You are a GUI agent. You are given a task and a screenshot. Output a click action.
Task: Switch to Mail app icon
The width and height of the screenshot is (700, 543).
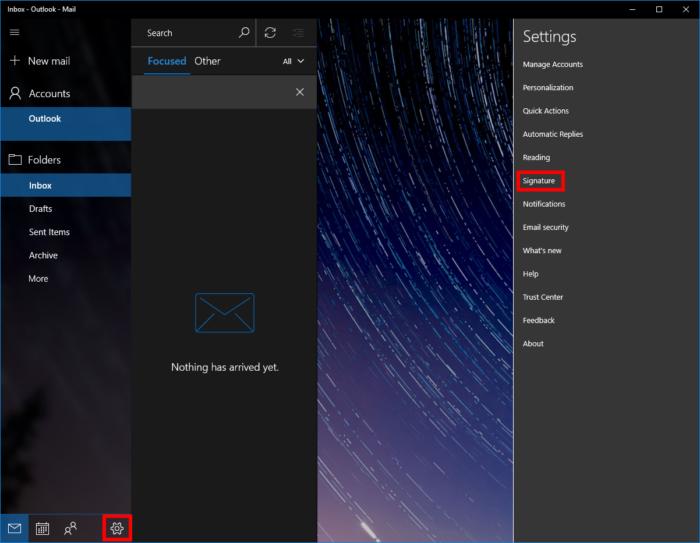[14, 529]
